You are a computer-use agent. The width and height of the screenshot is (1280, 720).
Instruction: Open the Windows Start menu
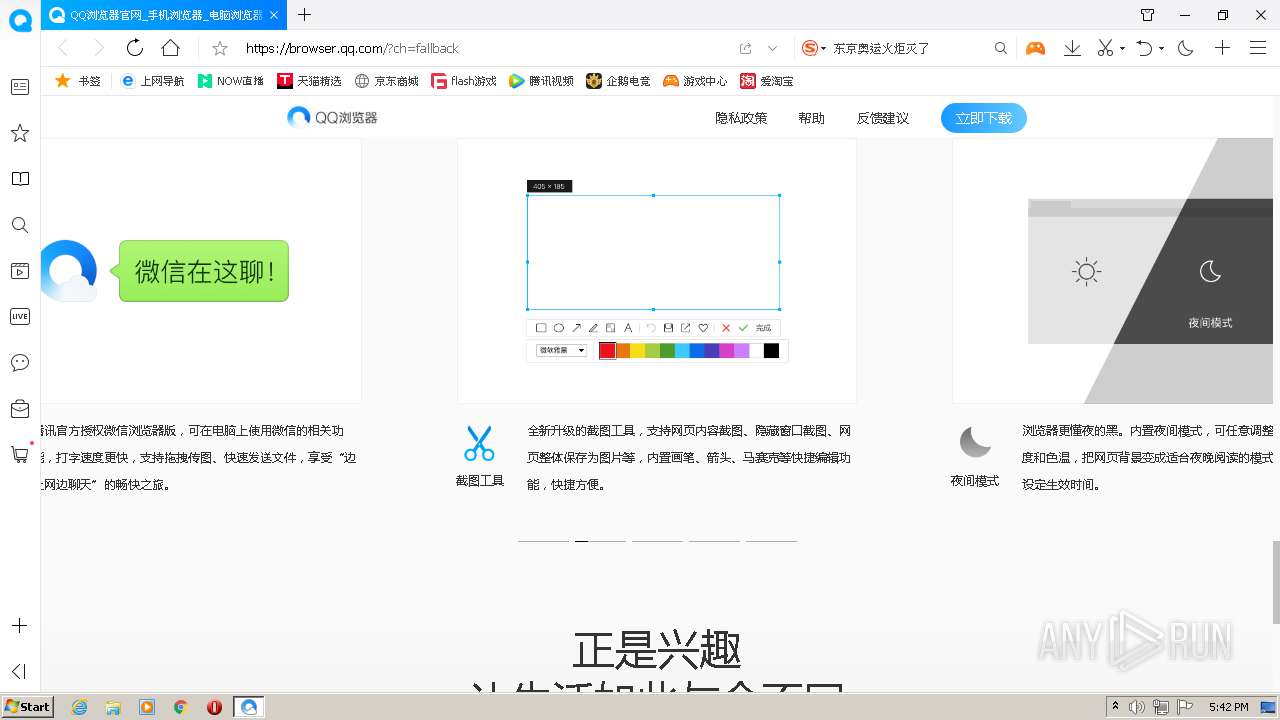[x=27, y=707]
